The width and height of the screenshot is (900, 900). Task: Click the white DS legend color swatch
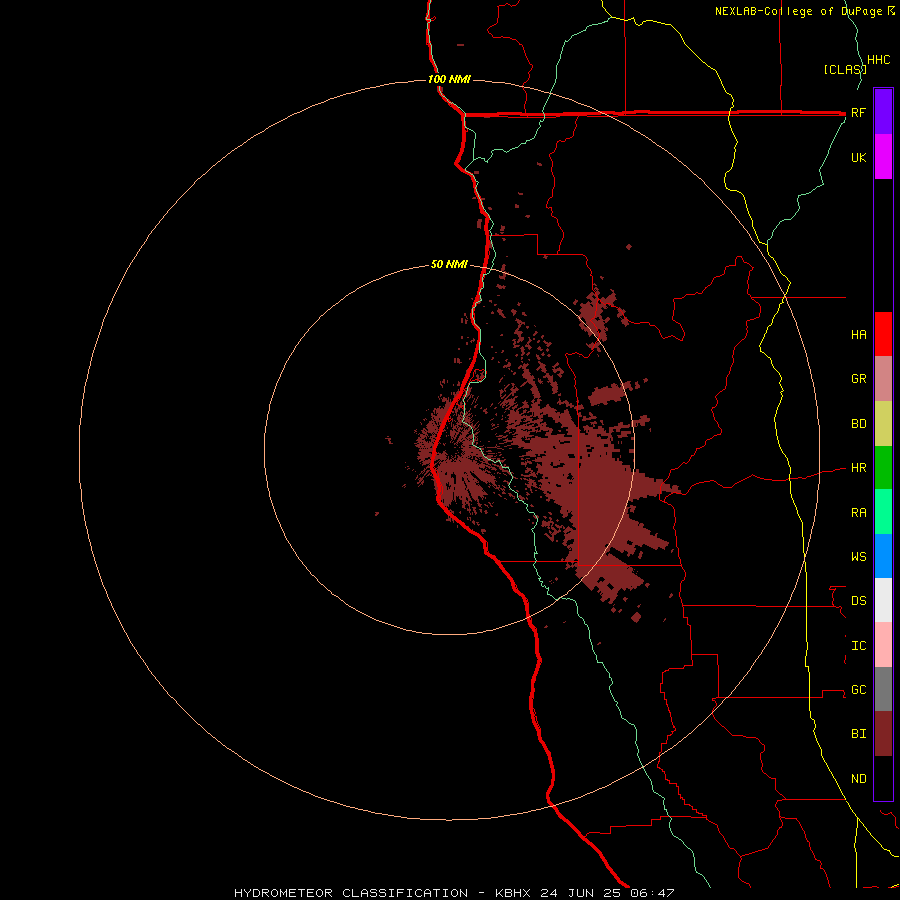pos(883,600)
